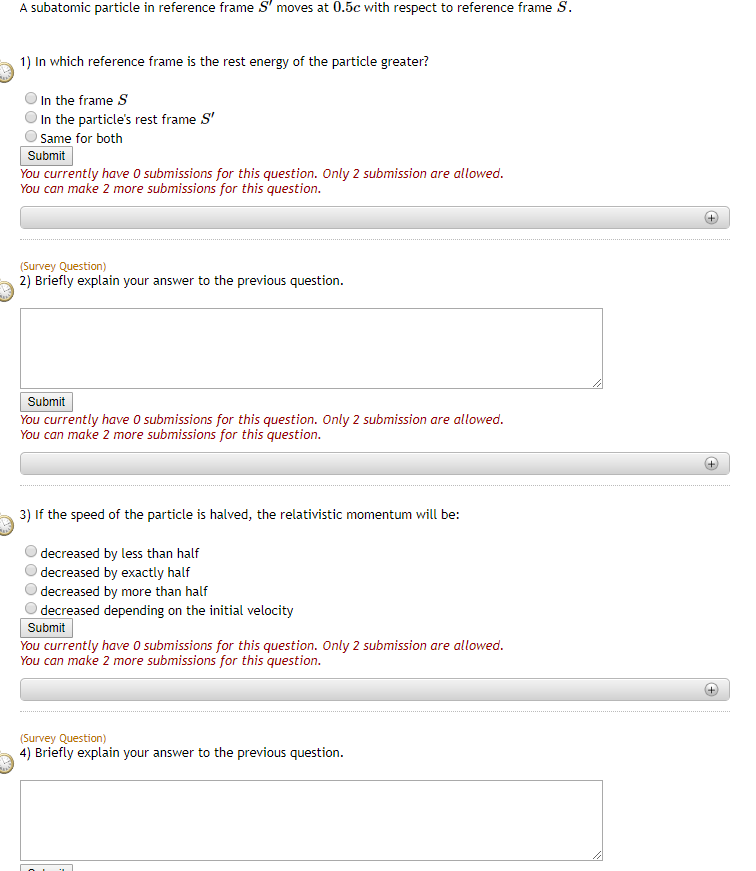
Task: Choose the 'Same for both' answer
Action: click(x=31, y=136)
